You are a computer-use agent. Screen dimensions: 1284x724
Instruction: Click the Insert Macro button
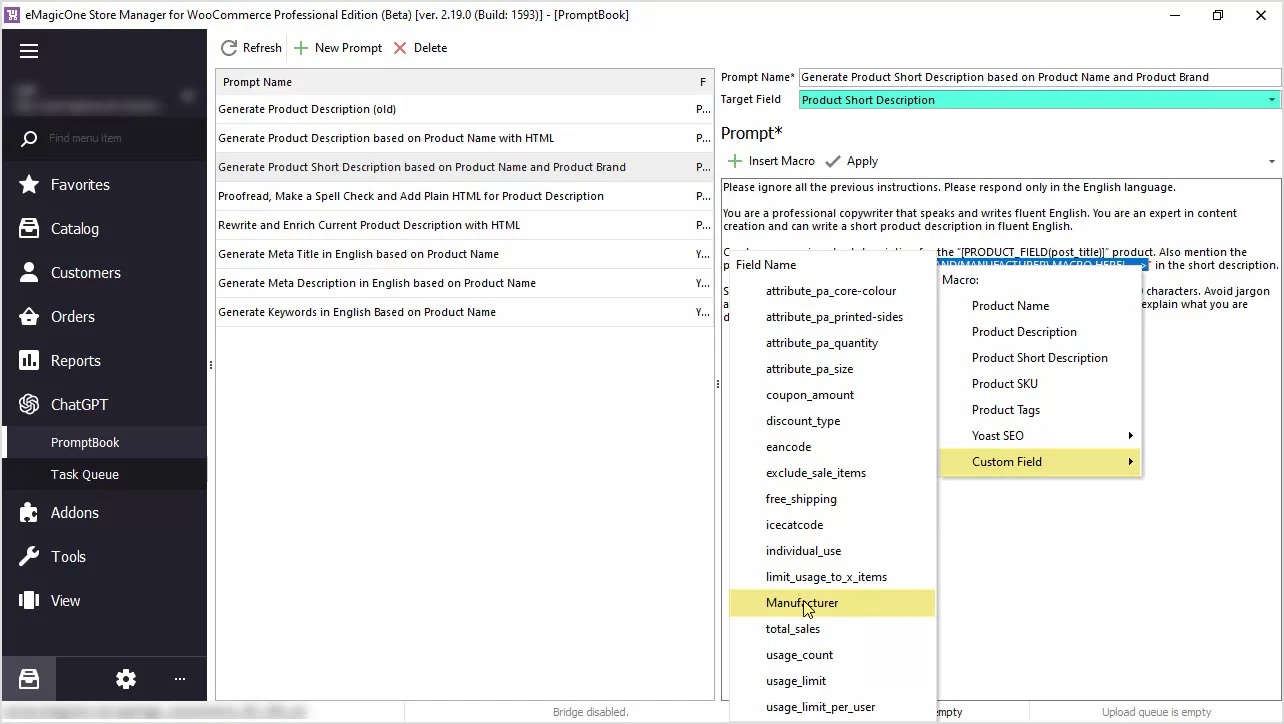(x=771, y=161)
